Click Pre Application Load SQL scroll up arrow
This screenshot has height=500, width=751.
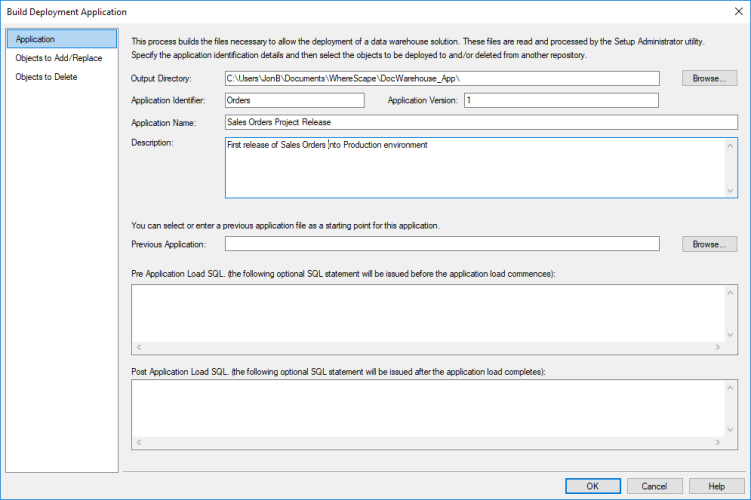click(x=730, y=293)
